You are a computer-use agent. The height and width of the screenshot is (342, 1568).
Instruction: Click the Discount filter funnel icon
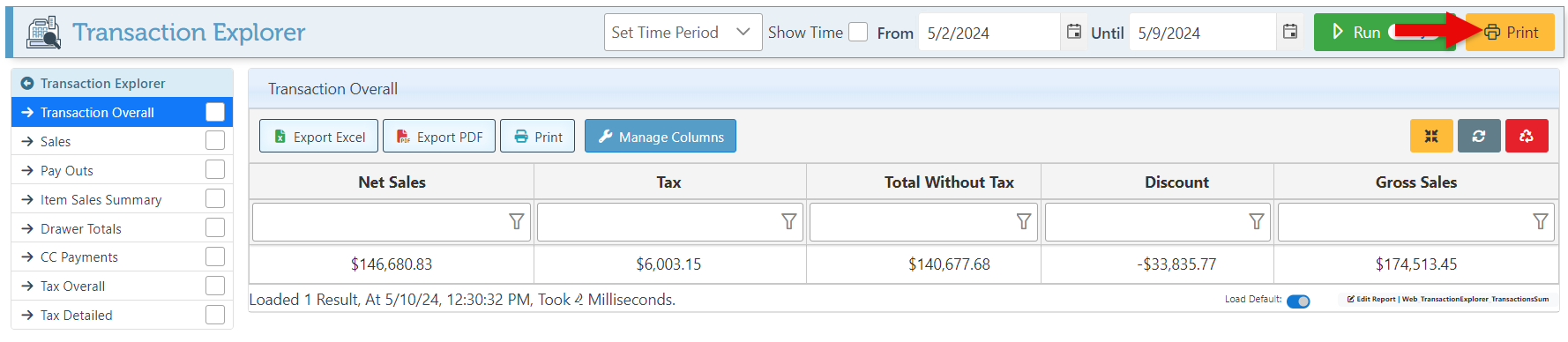pos(1257,222)
